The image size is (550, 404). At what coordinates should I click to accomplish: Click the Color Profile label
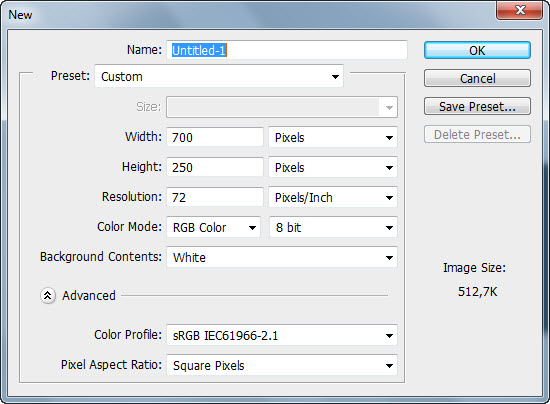[x=128, y=335]
